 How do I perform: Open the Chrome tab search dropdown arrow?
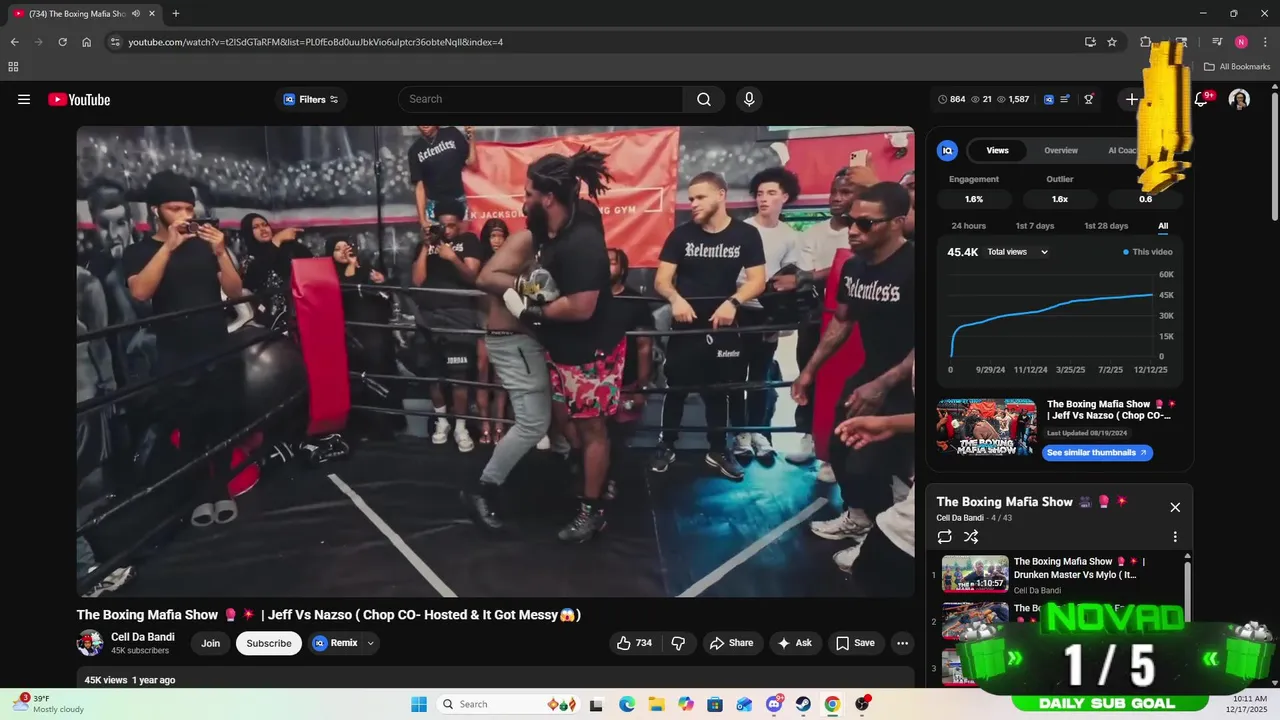pos(13,14)
